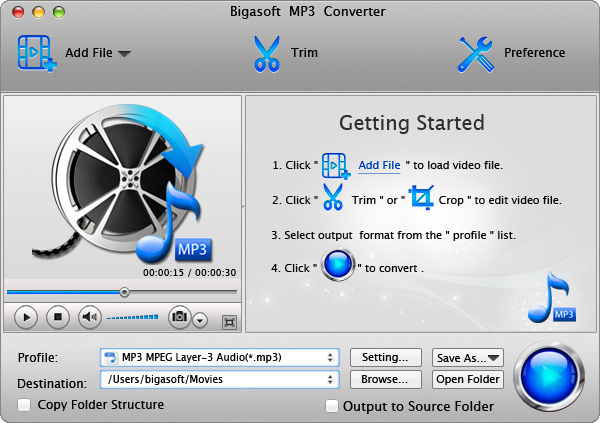Viewport: 600px width, 423px height.
Task: Check Output to Source Folder
Action: [x=332, y=406]
